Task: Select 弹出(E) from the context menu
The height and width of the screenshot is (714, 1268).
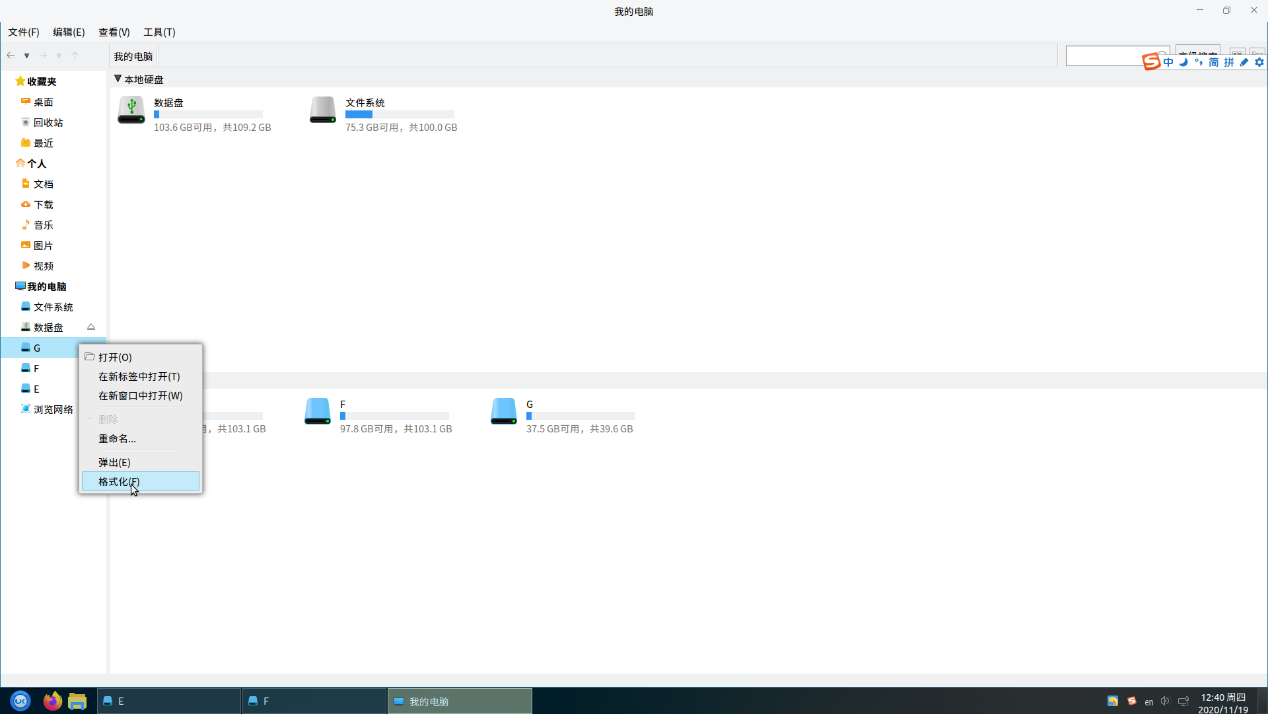Action: pos(114,462)
